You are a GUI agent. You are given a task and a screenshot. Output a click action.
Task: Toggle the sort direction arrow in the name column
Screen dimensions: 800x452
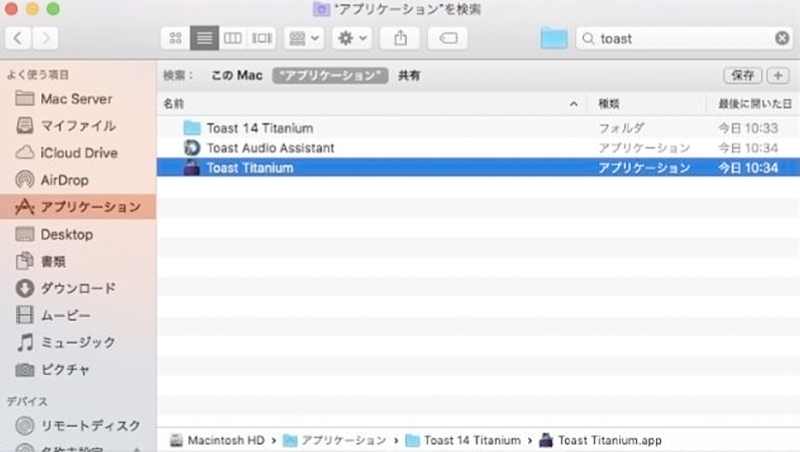[x=574, y=104]
